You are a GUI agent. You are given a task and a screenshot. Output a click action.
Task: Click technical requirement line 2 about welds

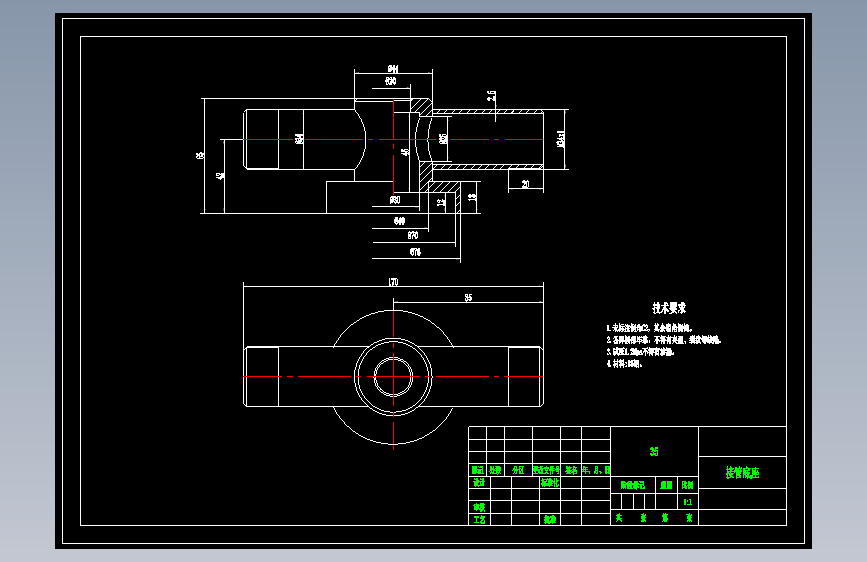[x=664, y=340]
